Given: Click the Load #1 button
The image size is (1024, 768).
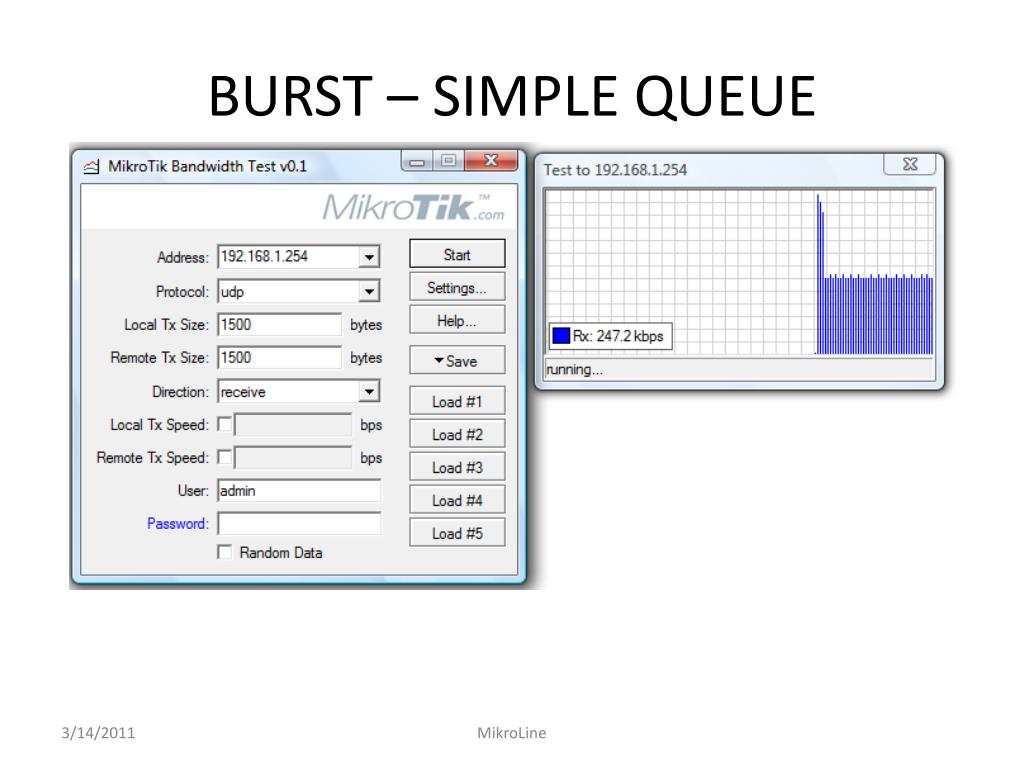Looking at the screenshot, I should [x=457, y=401].
